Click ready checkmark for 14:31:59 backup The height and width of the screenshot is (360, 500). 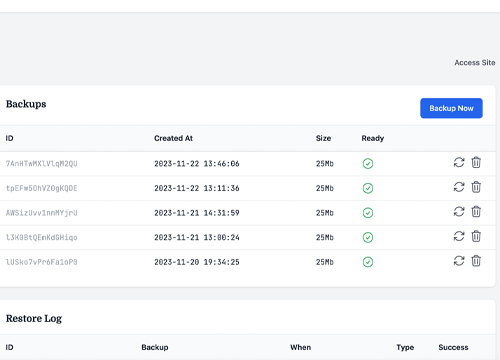tap(368, 213)
